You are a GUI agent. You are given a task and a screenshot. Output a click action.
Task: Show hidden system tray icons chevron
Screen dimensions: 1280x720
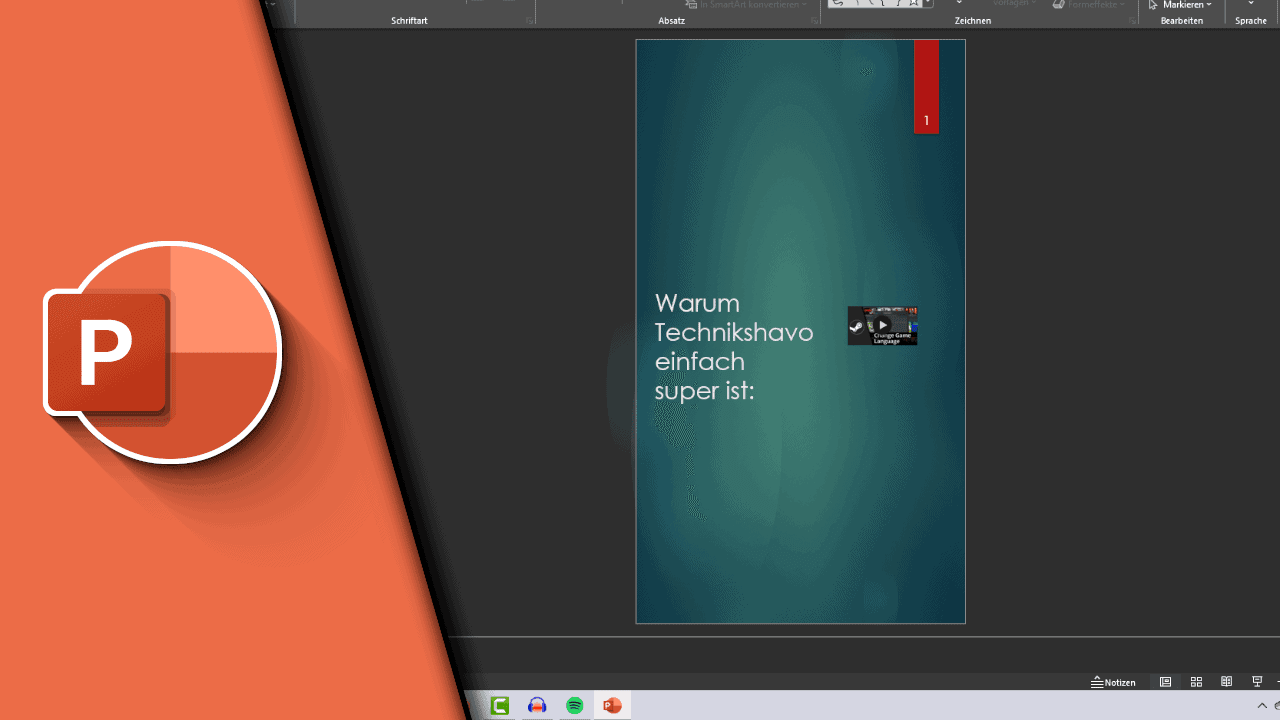click(x=1262, y=706)
